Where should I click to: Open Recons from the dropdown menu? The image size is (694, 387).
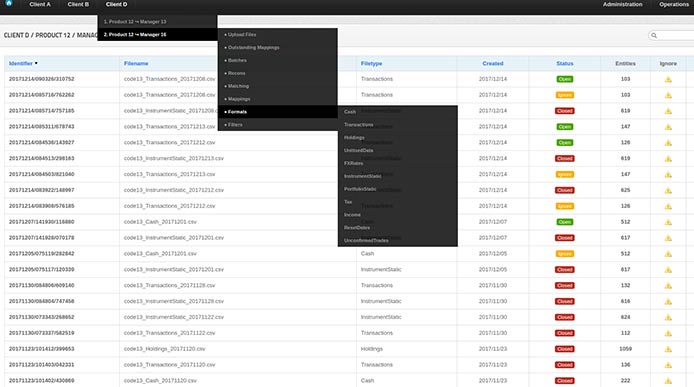click(x=278, y=73)
